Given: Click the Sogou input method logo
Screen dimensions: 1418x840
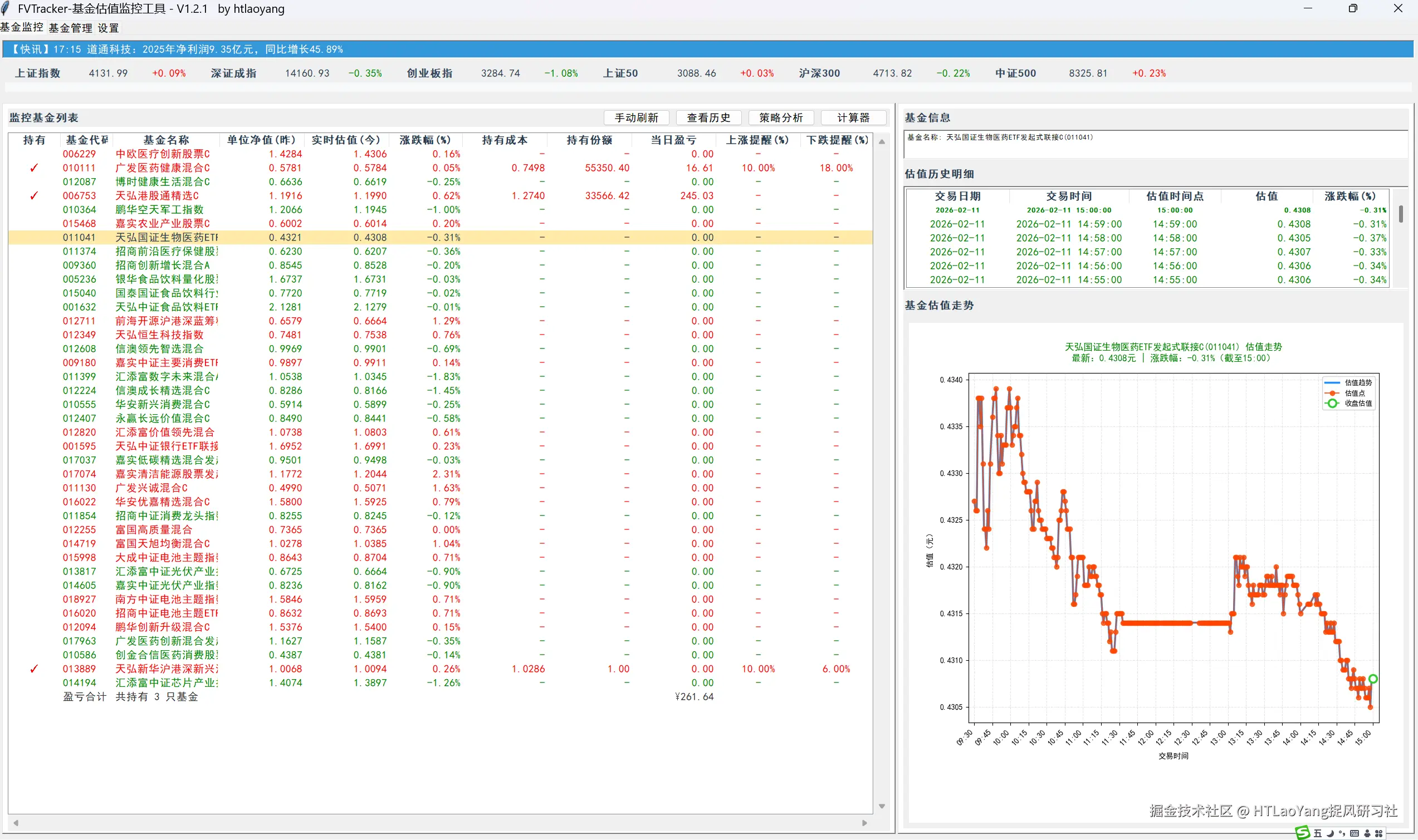Looking at the screenshot, I should (1303, 833).
